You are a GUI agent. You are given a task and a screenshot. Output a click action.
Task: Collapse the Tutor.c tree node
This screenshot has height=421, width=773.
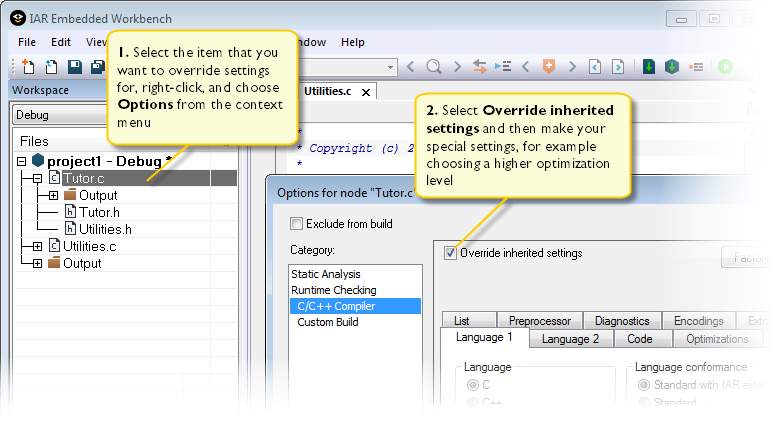[x=37, y=178]
